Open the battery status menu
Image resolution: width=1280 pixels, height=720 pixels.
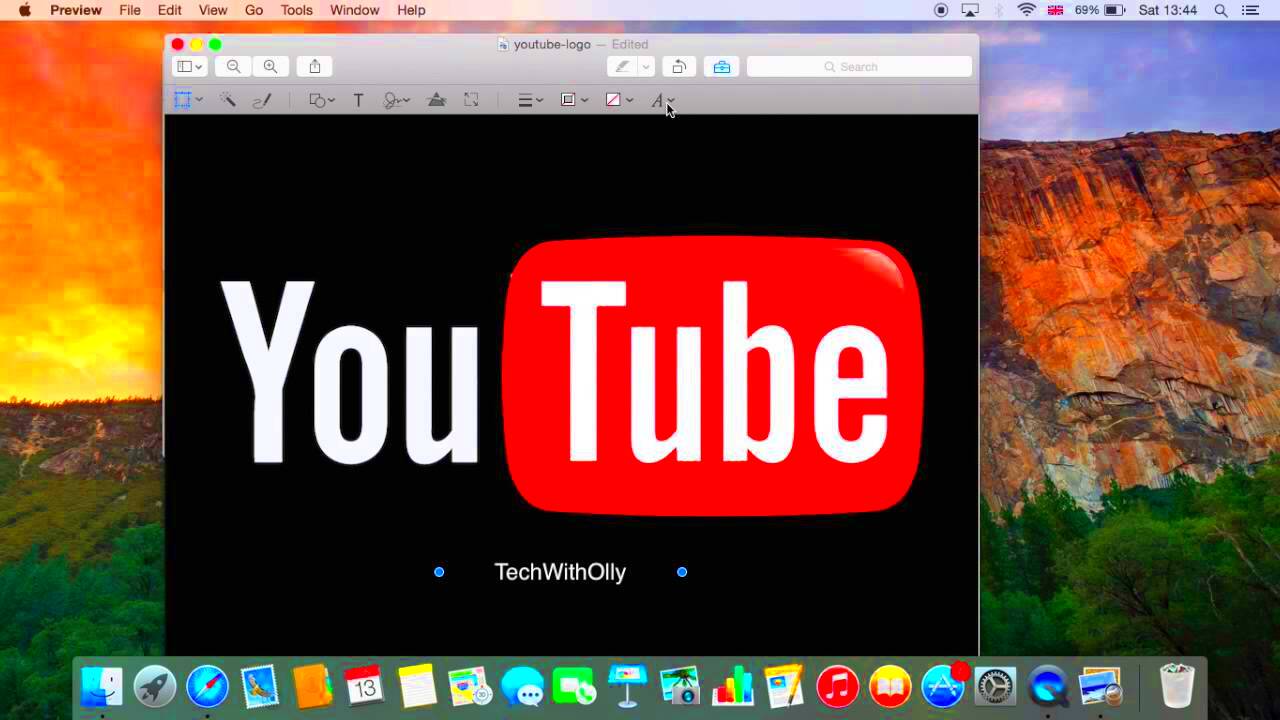click(1100, 10)
